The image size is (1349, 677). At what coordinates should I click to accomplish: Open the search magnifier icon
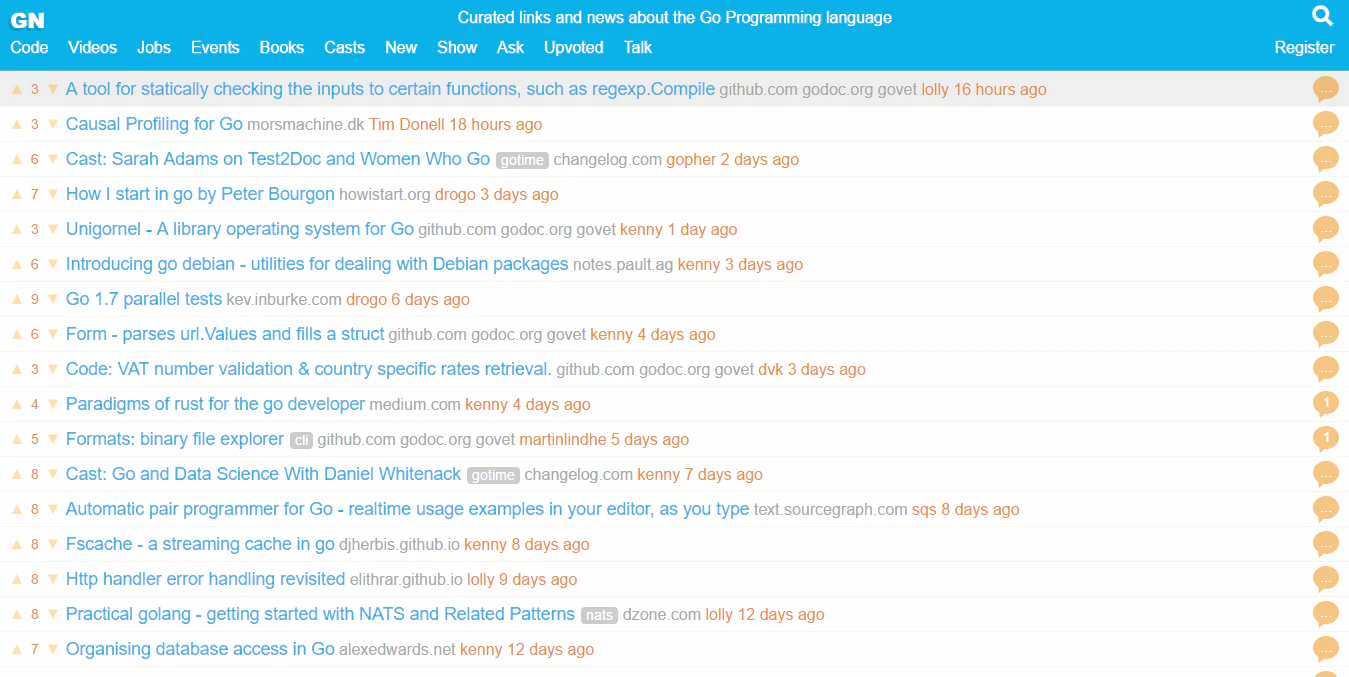(x=1322, y=16)
